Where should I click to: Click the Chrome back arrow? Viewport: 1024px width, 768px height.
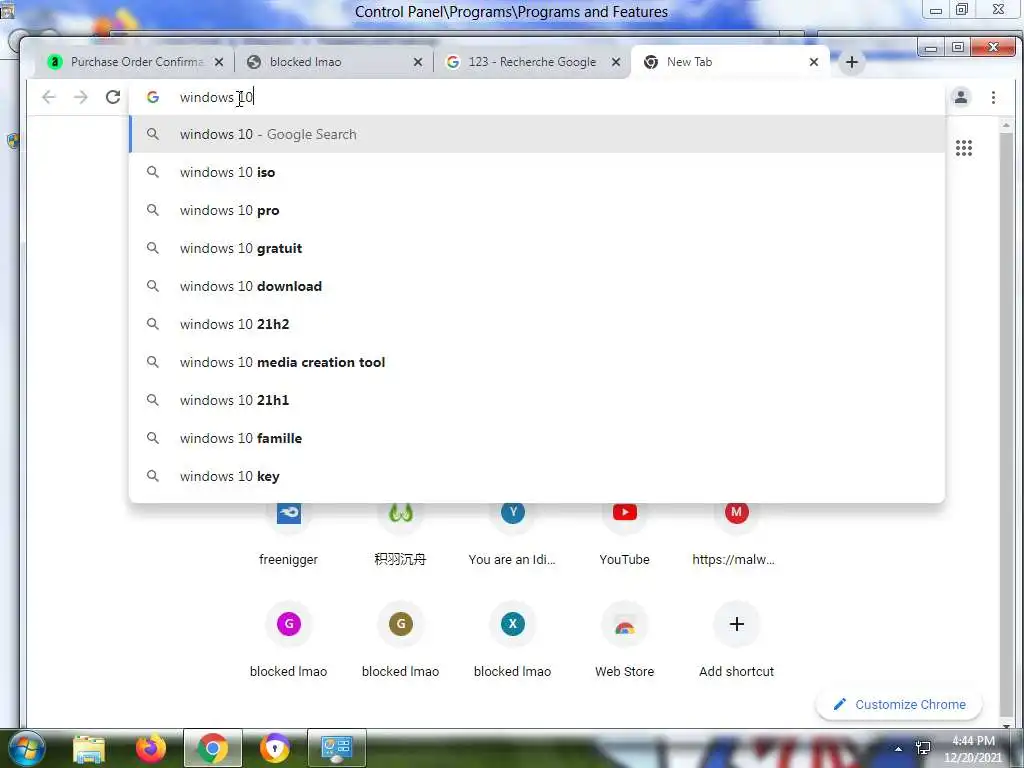click(48, 97)
